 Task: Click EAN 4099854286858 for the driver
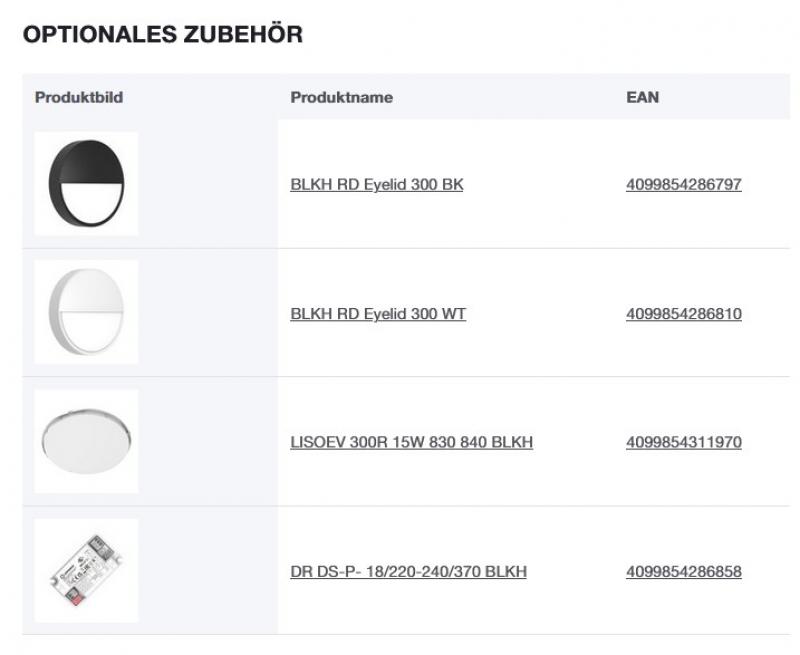(683, 569)
